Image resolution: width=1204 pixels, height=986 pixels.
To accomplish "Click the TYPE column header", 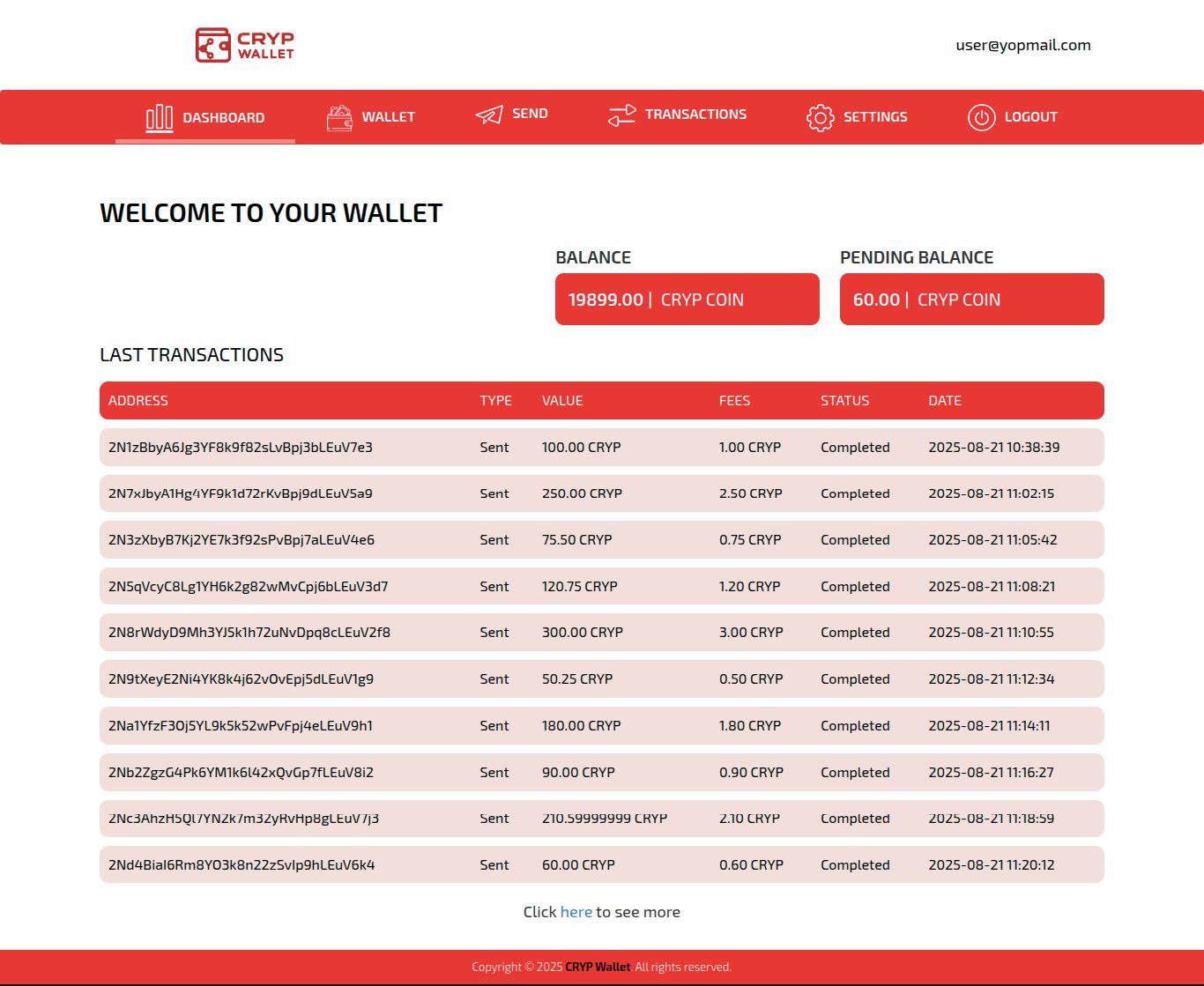I will coord(496,401).
